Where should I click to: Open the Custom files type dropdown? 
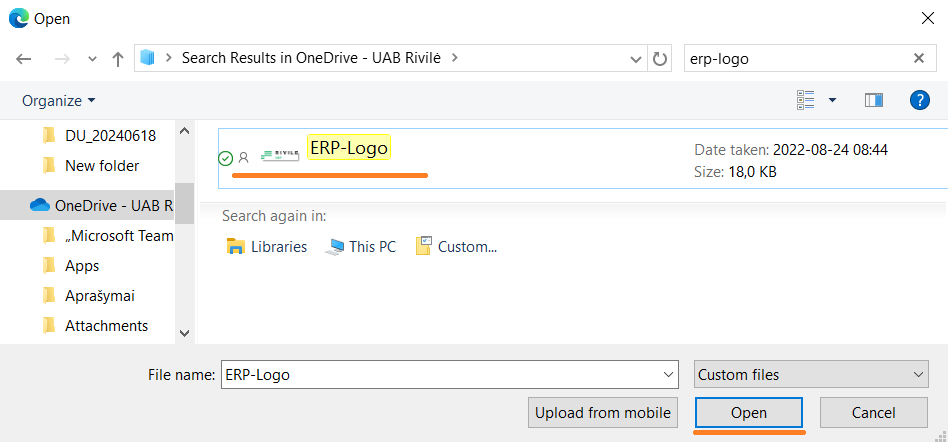810,375
